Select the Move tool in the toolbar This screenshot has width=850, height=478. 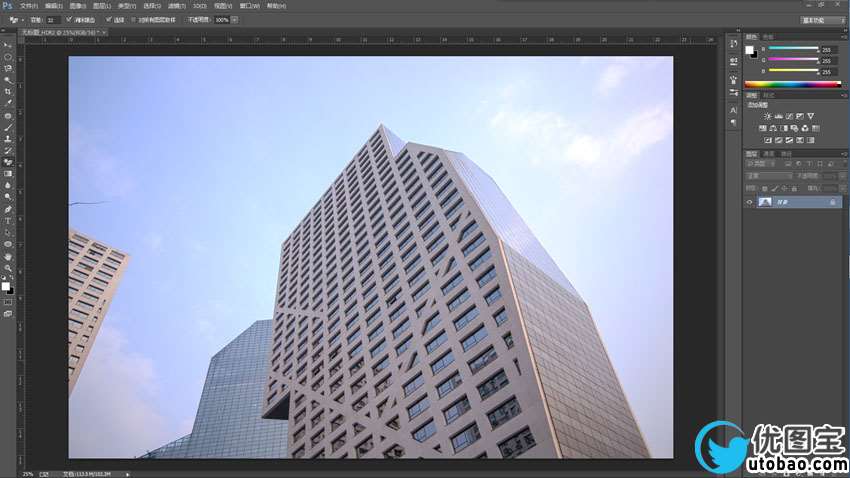(x=8, y=45)
